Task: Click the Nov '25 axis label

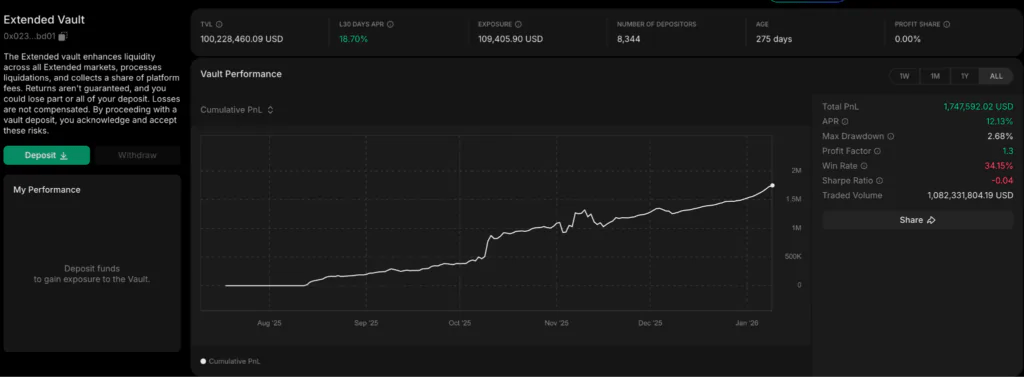Action: tap(556, 323)
